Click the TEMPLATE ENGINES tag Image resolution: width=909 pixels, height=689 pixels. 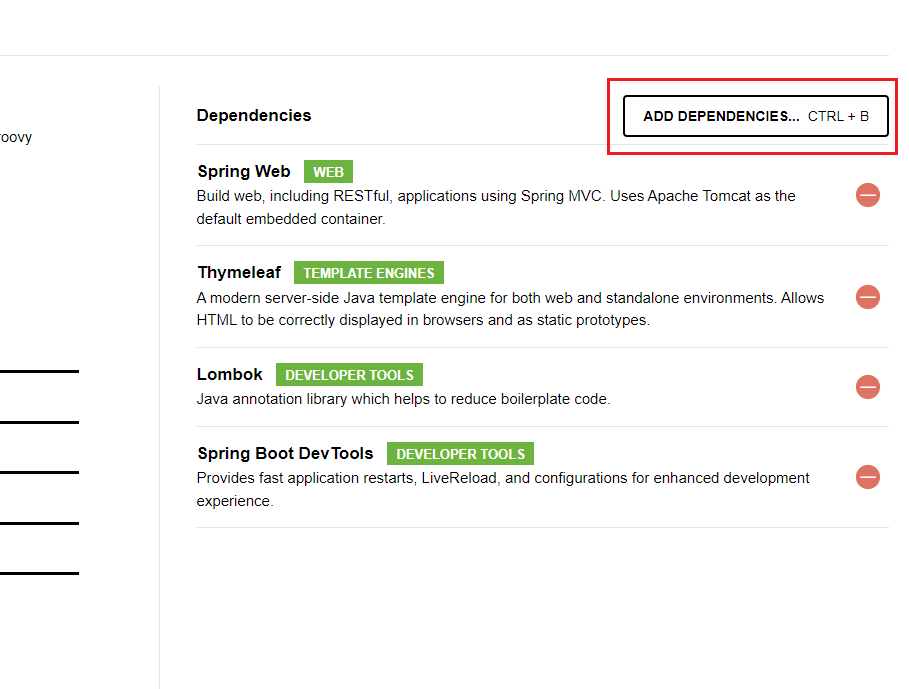point(368,273)
